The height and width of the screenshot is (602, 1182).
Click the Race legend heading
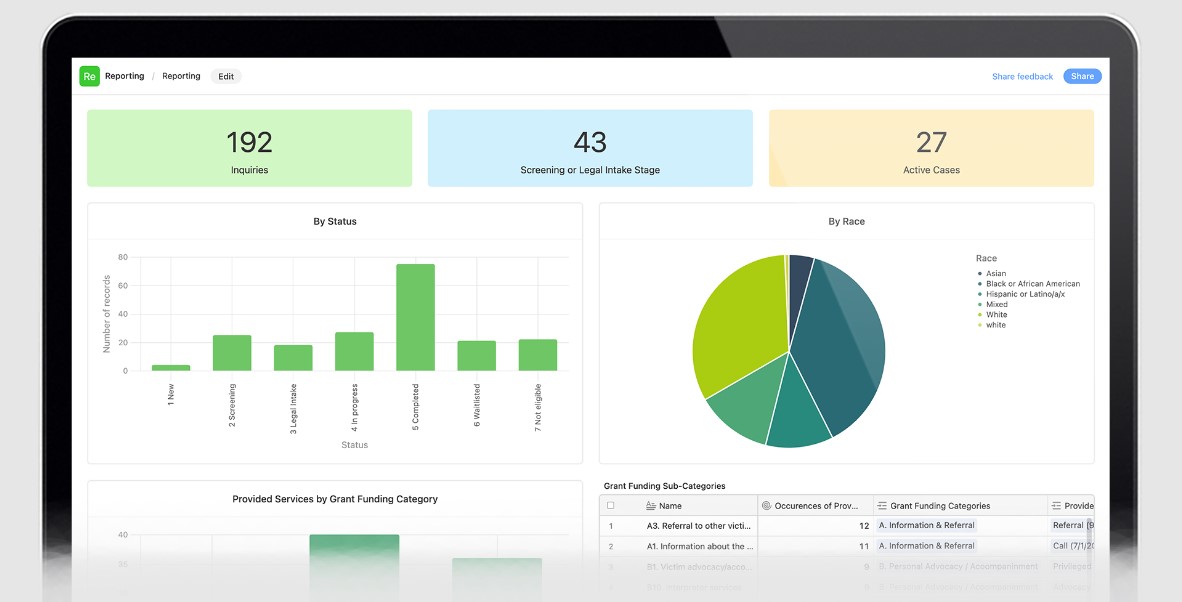(x=986, y=258)
